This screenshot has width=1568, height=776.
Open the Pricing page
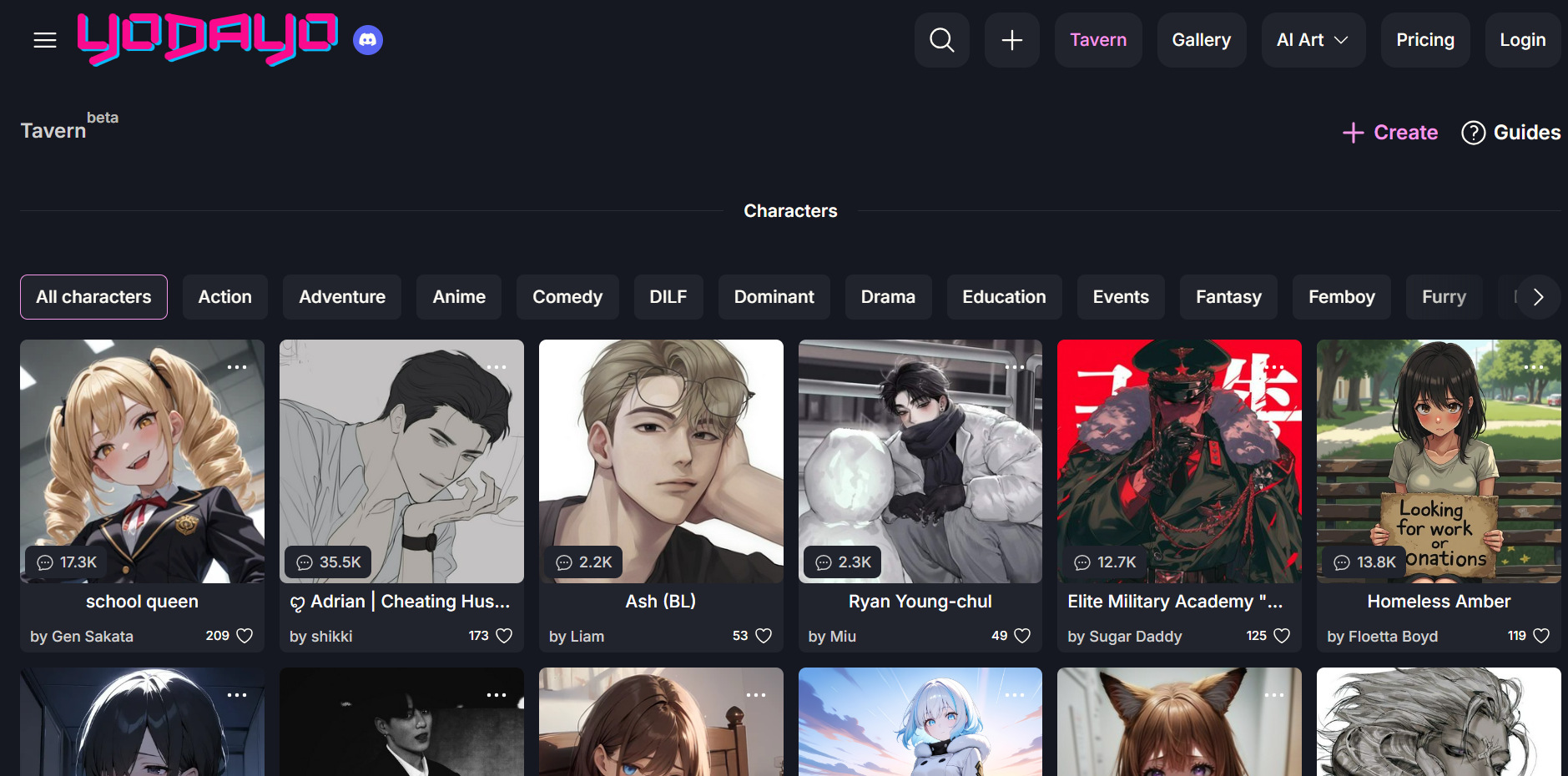click(x=1425, y=40)
